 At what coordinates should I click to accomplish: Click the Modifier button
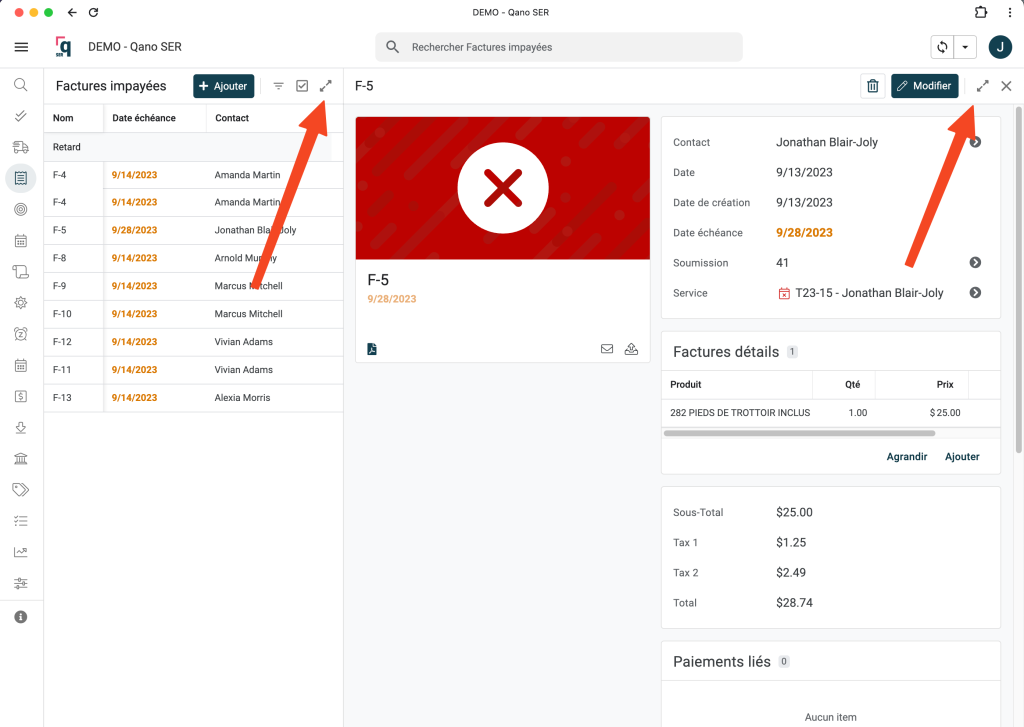[x=924, y=86]
